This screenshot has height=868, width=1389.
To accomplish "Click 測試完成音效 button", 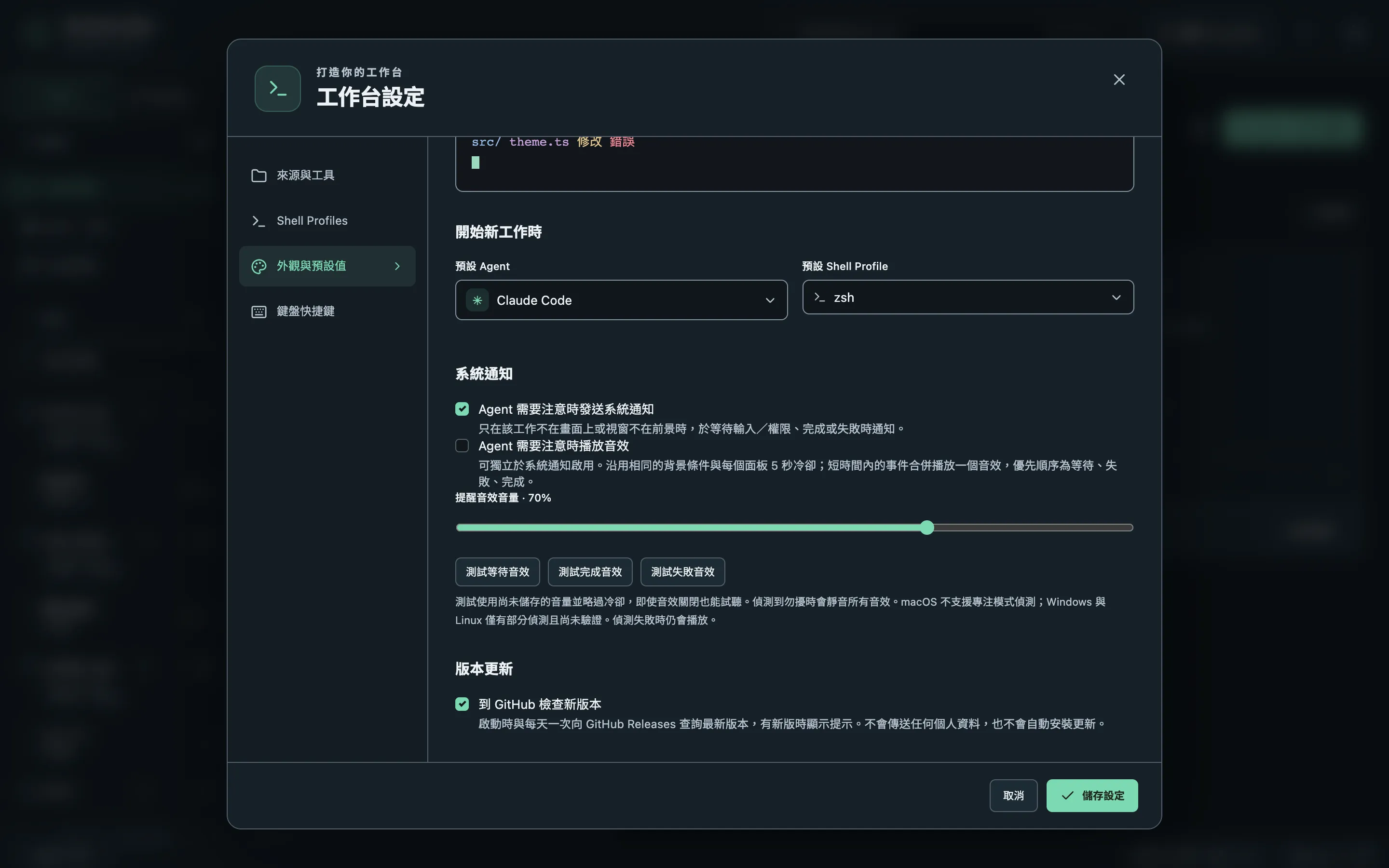I will [x=590, y=572].
